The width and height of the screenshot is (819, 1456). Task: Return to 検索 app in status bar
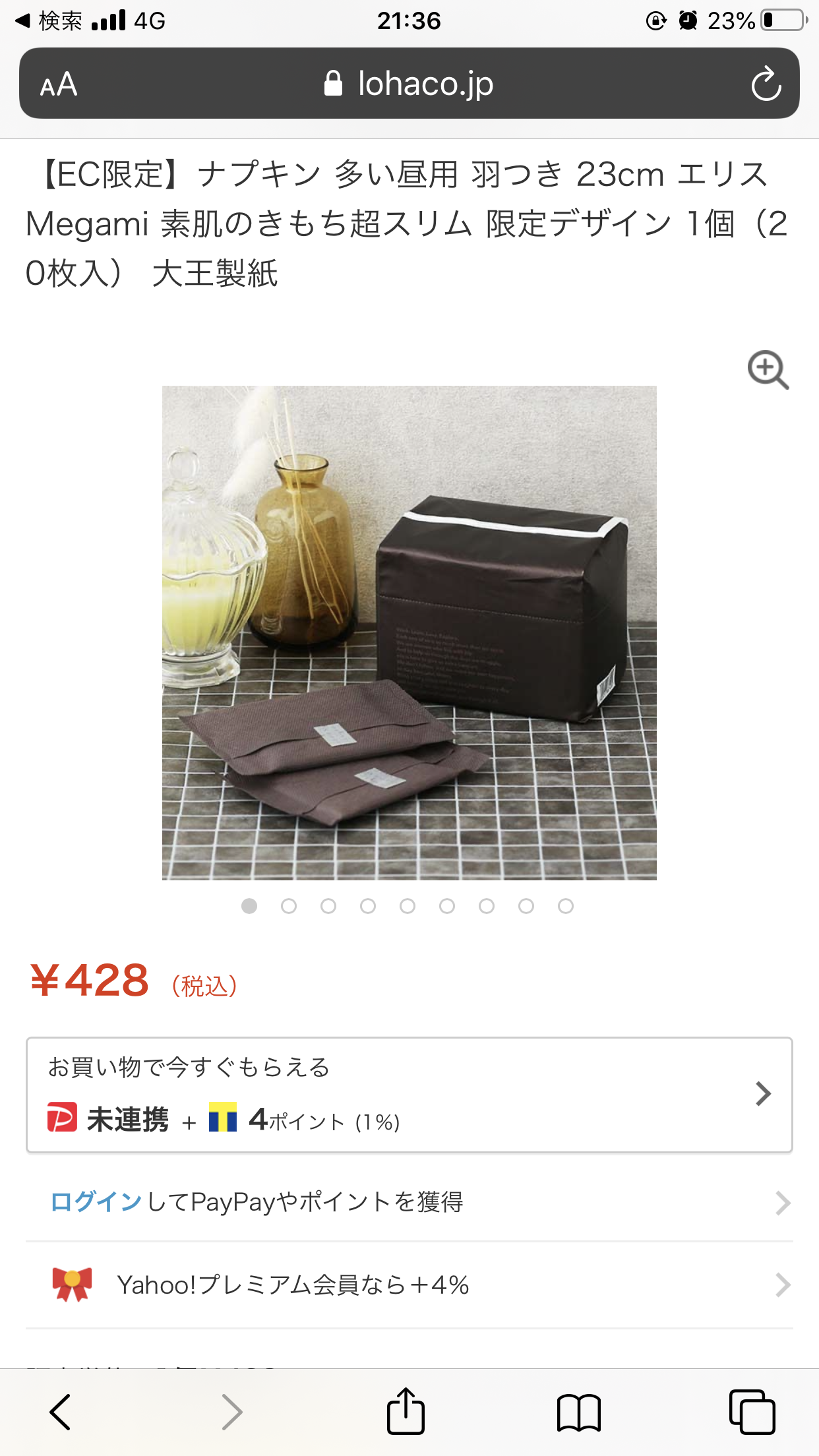[49, 21]
